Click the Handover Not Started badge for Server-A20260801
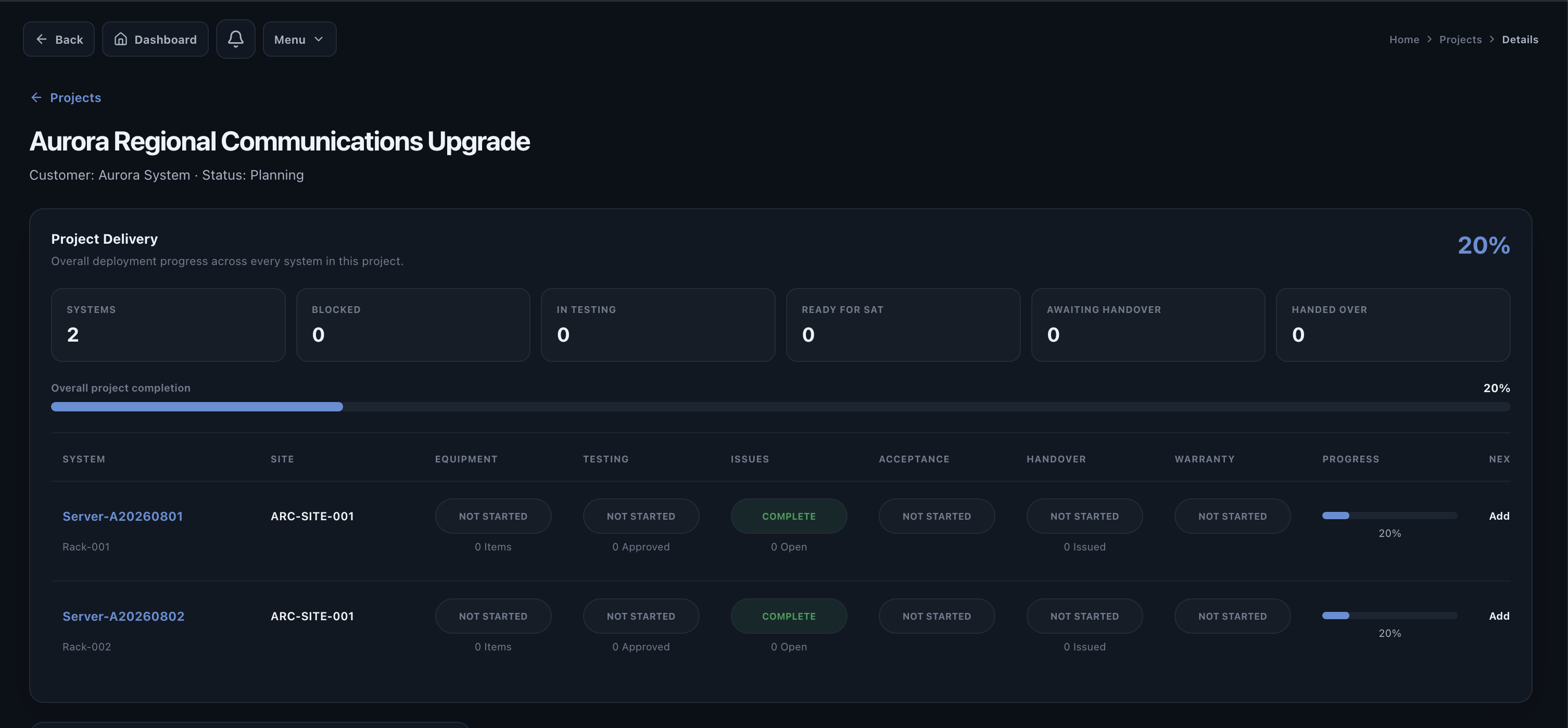The image size is (1568, 728). [1085, 516]
